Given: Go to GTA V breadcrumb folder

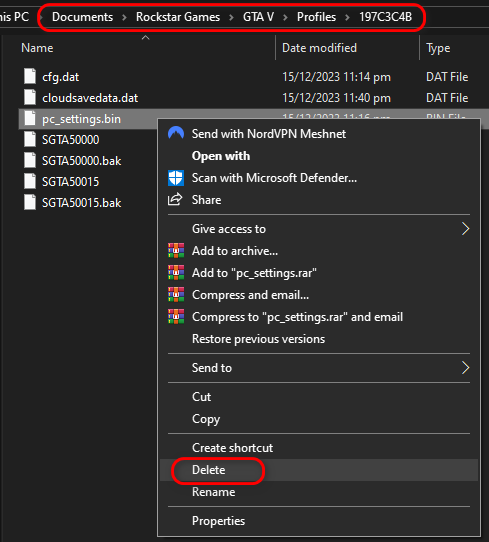Looking at the screenshot, I should (x=258, y=17).
